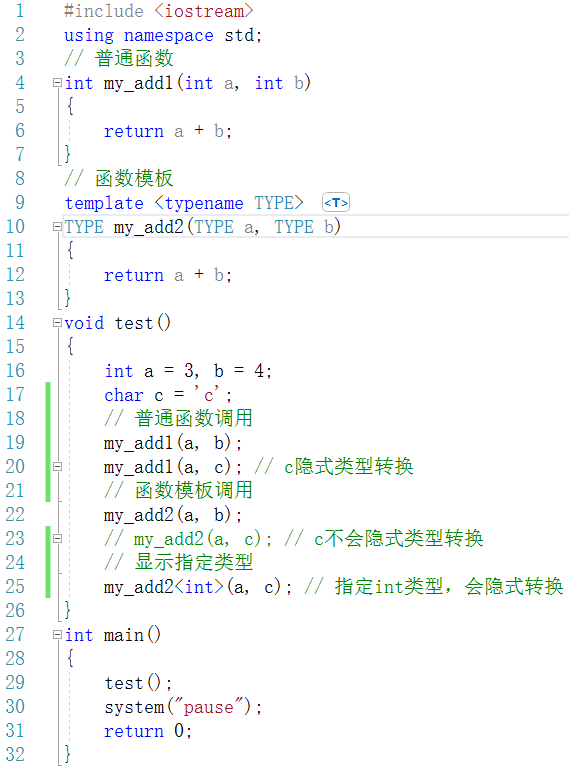This screenshot has height=768, width=569.
Task: Click on 'using namespace std;' line
Action: click(163, 35)
